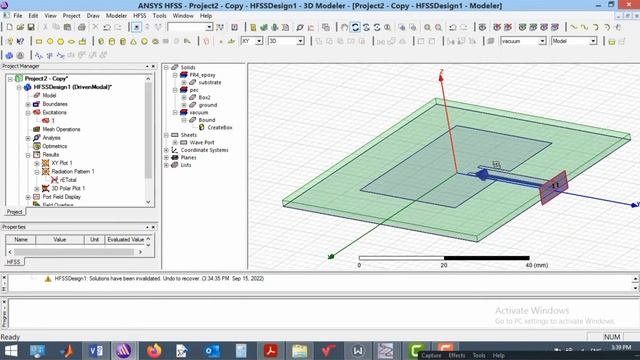Open the File menu
Image resolution: width=640 pixels, height=360 pixels.
point(18,16)
